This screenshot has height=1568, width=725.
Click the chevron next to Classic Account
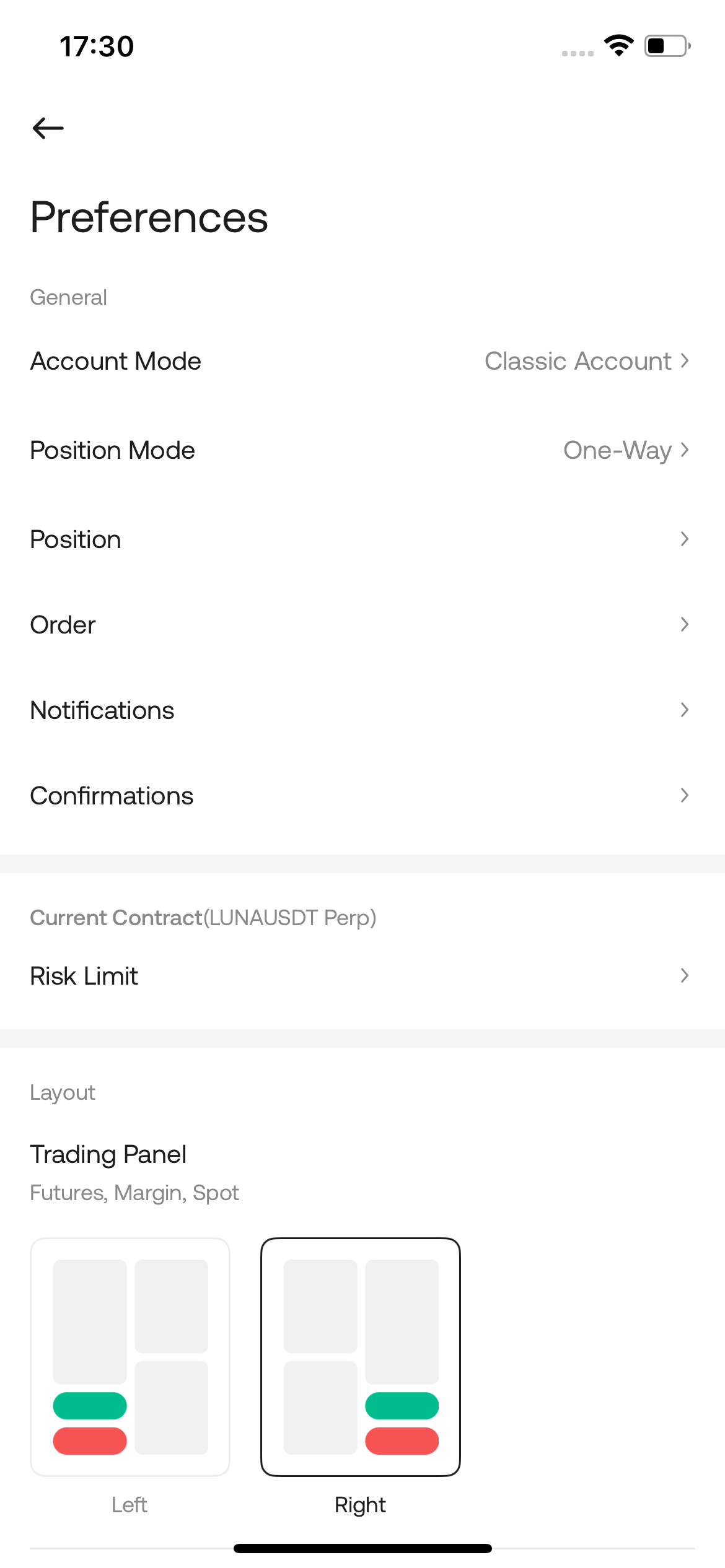[685, 360]
